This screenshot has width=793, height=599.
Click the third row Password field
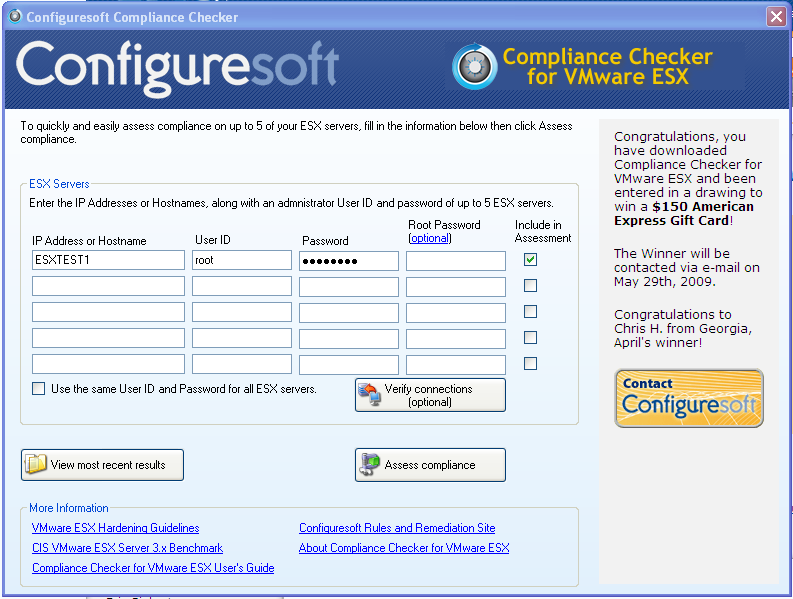coord(349,313)
